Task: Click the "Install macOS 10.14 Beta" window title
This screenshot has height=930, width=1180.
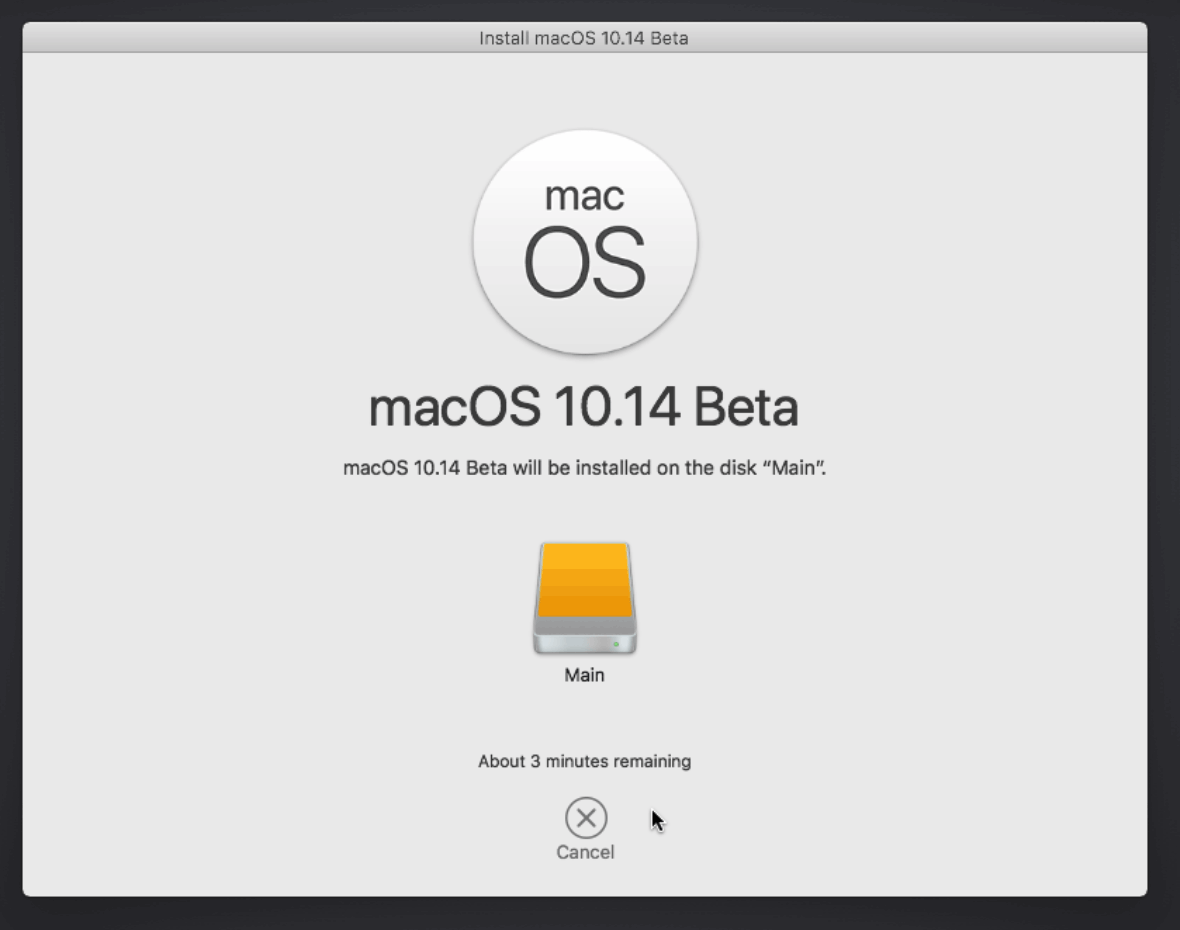Action: pyautogui.click(x=584, y=38)
